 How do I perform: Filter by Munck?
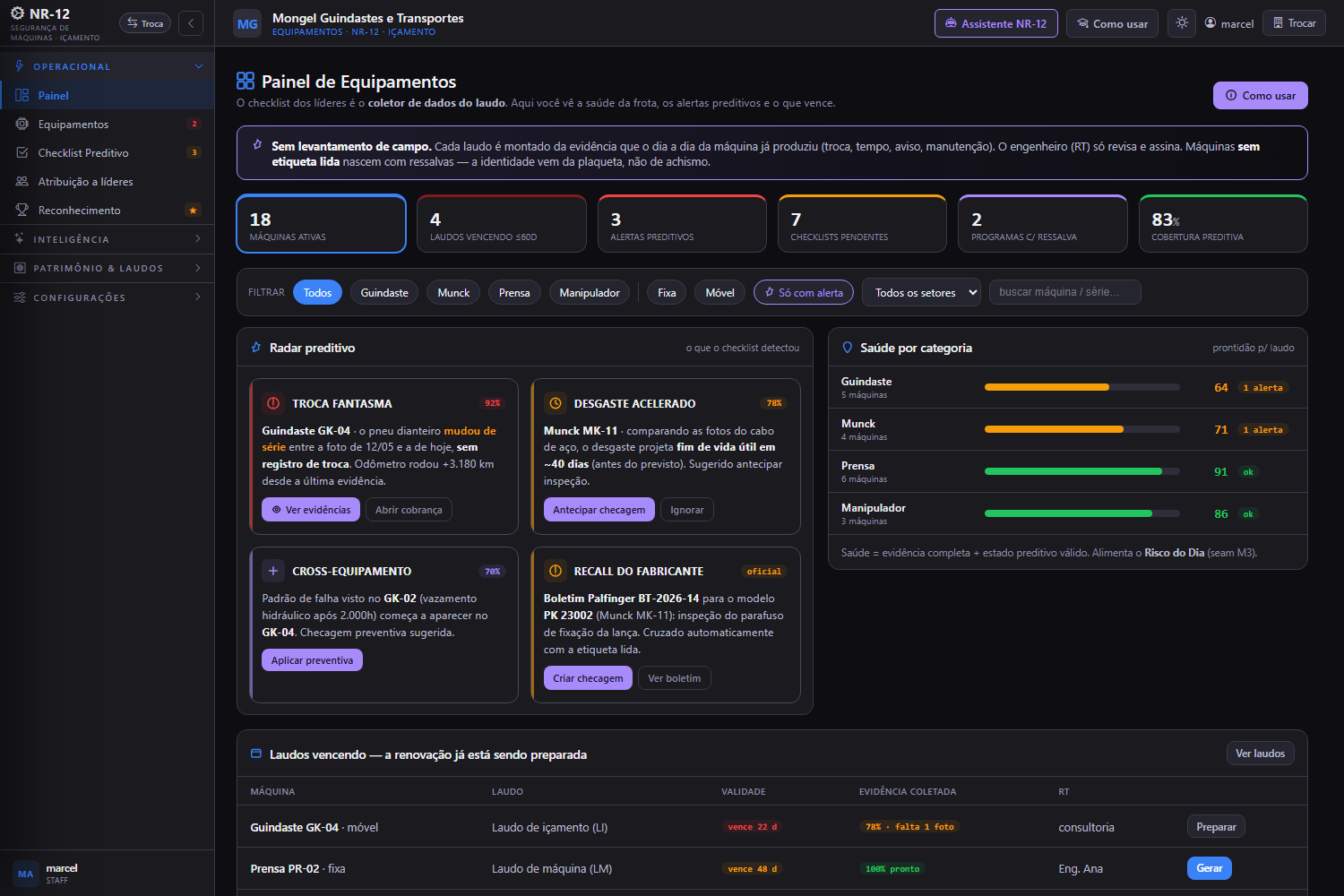click(x=453, y=292)
